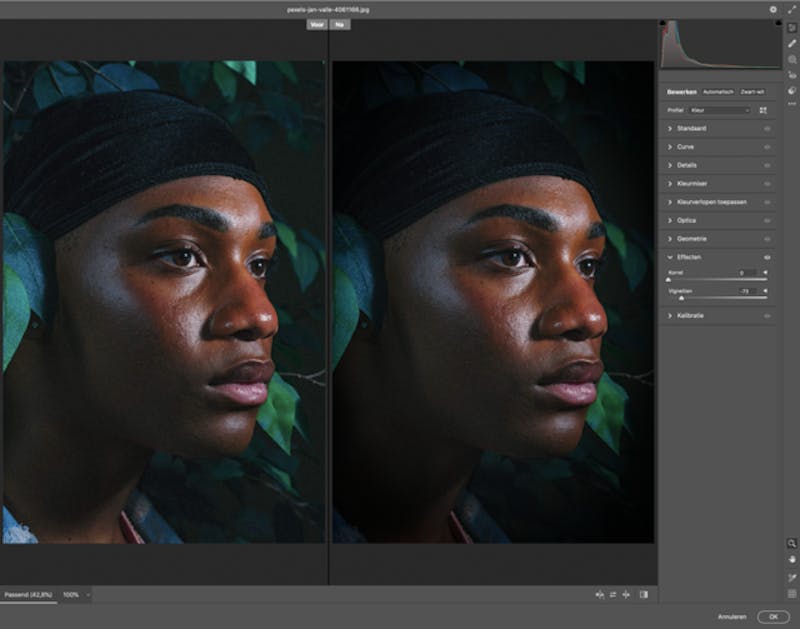Select the Zoom tool magnifier icon

pos(791,543)
